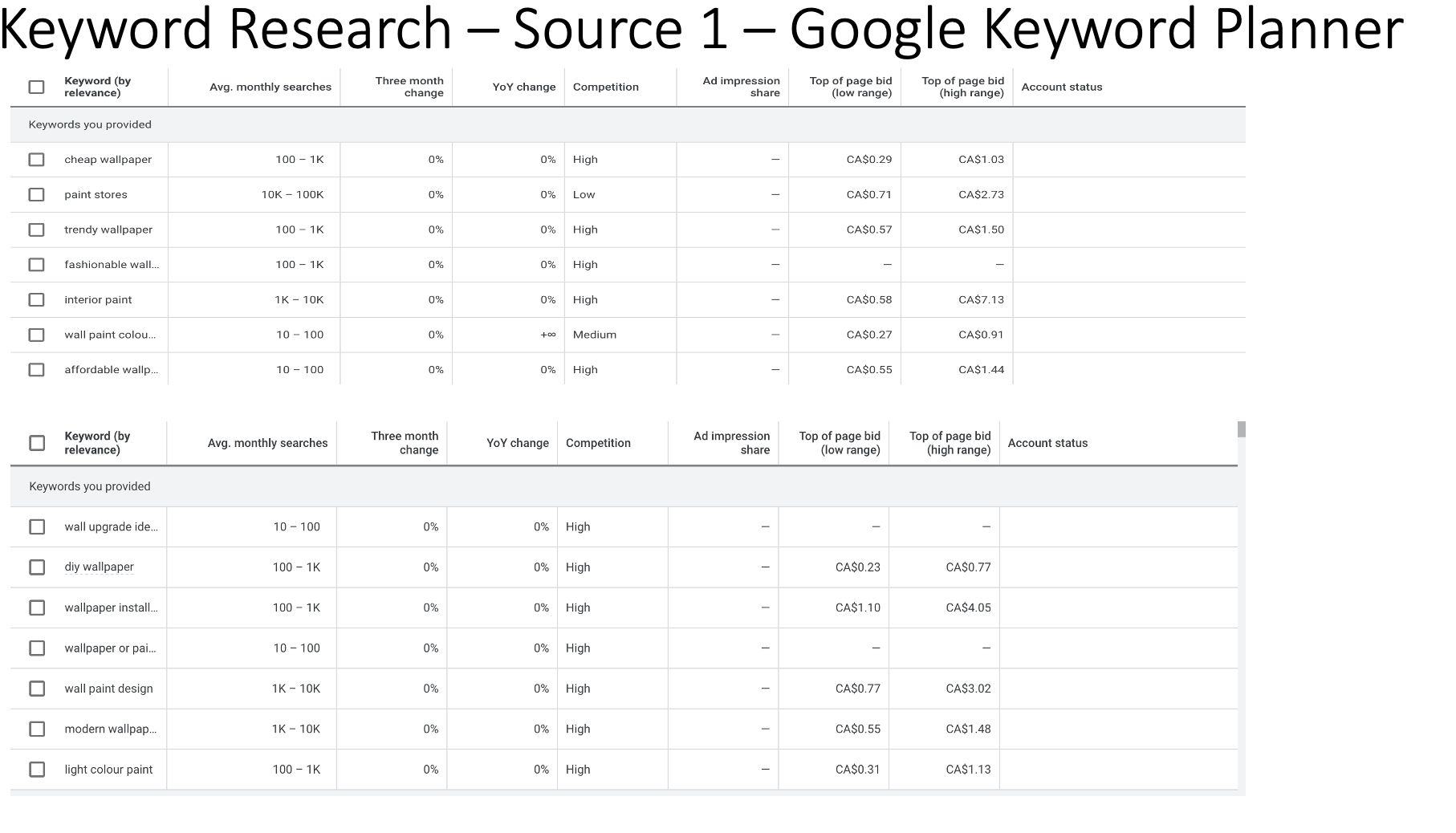
Task: Sort upper table by Competition
Action: [606, 87]
